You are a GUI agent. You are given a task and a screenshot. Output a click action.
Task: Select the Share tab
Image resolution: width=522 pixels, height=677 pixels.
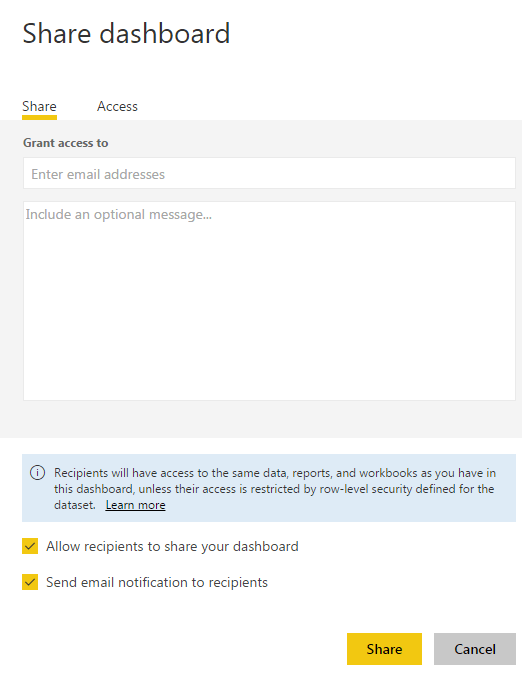tap(39, 106)
